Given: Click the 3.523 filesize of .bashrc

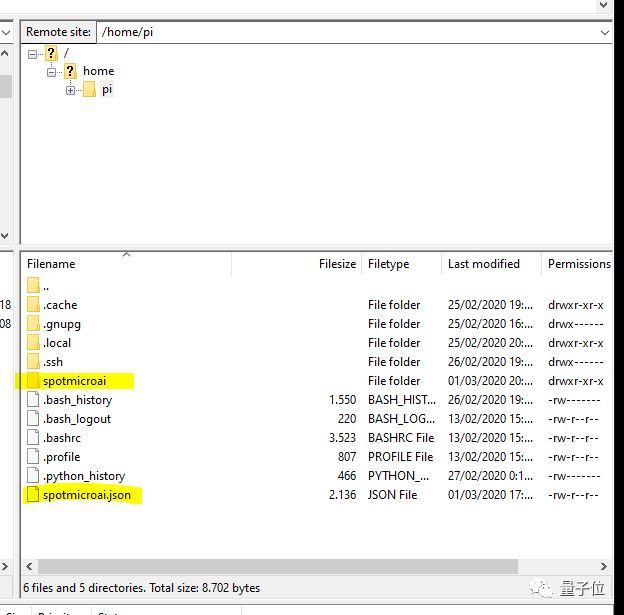Looking at the screenshot, I should (342, 438).
